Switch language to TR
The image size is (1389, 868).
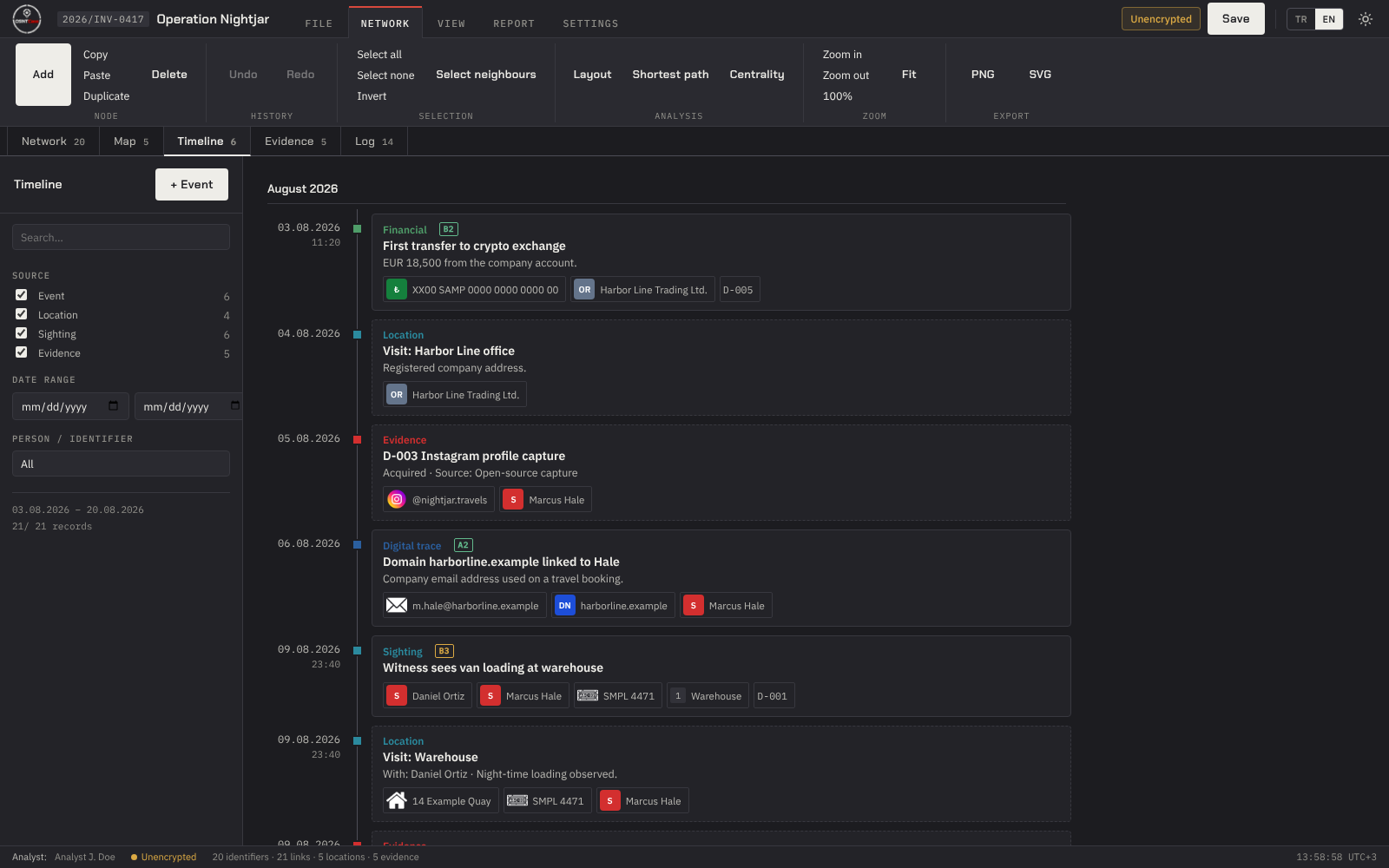1300,19
